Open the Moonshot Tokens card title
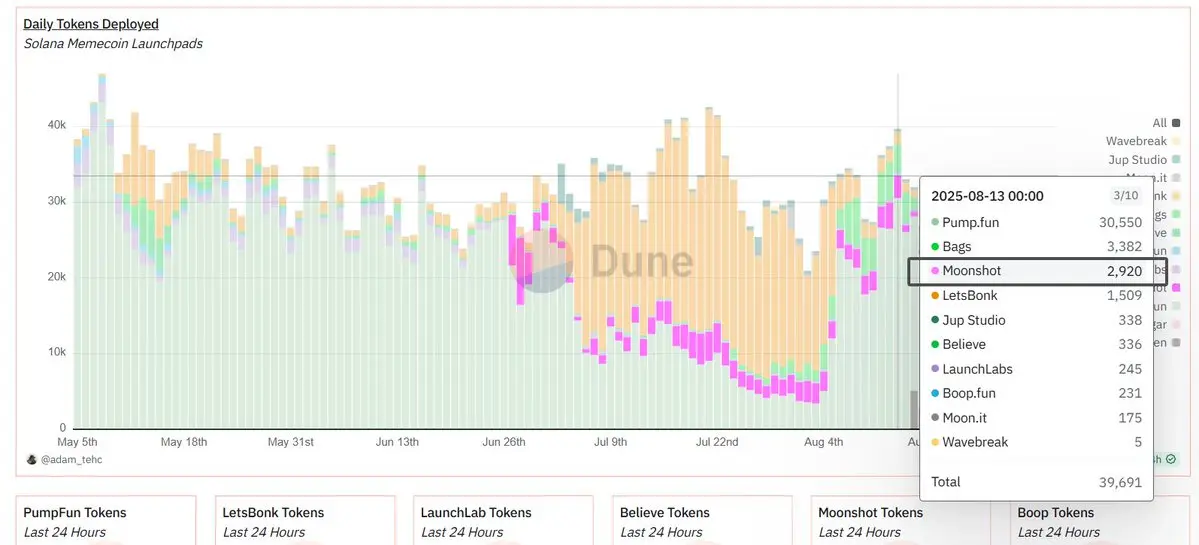Viewport: 1199px width, 545px height. click(870, 513)
